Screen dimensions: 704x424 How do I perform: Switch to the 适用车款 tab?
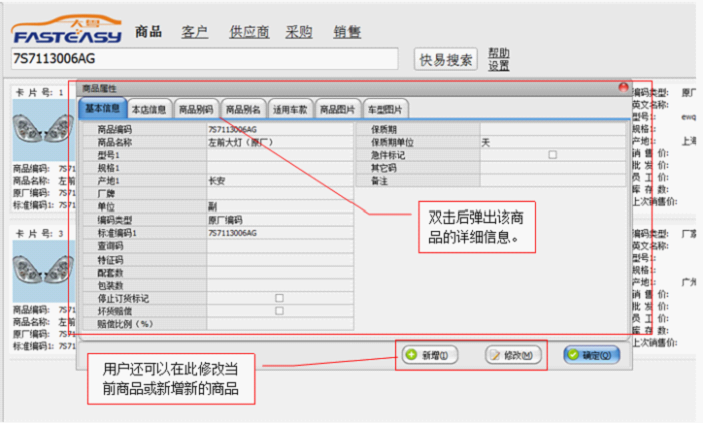pyautogui.click(x=290, y=109)
